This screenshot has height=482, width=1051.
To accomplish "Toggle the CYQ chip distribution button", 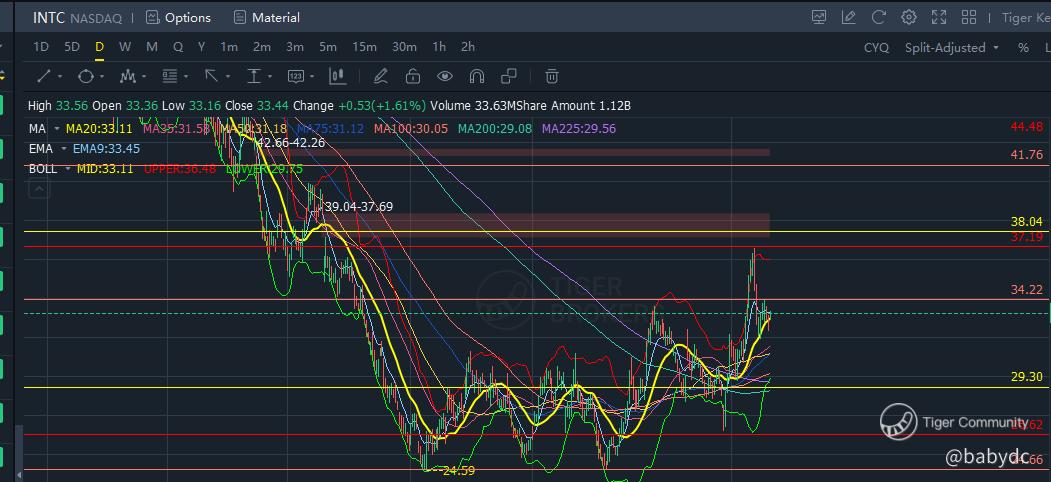I will click(877, 48).
